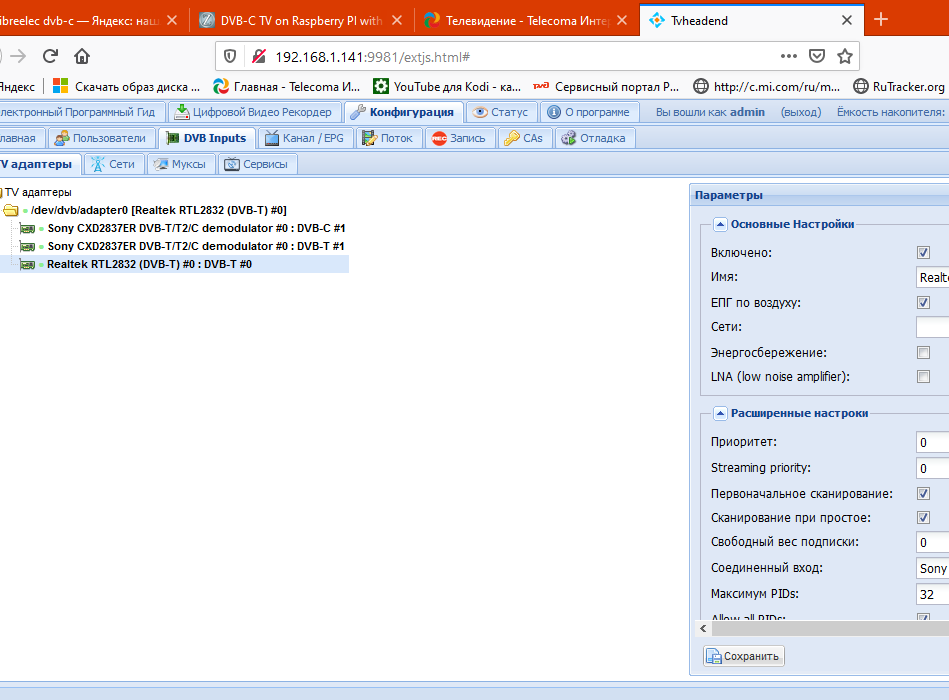Collapse the Расширенные настройки section
Viewport: 949px width, 700px height.
tap(719, 413)
